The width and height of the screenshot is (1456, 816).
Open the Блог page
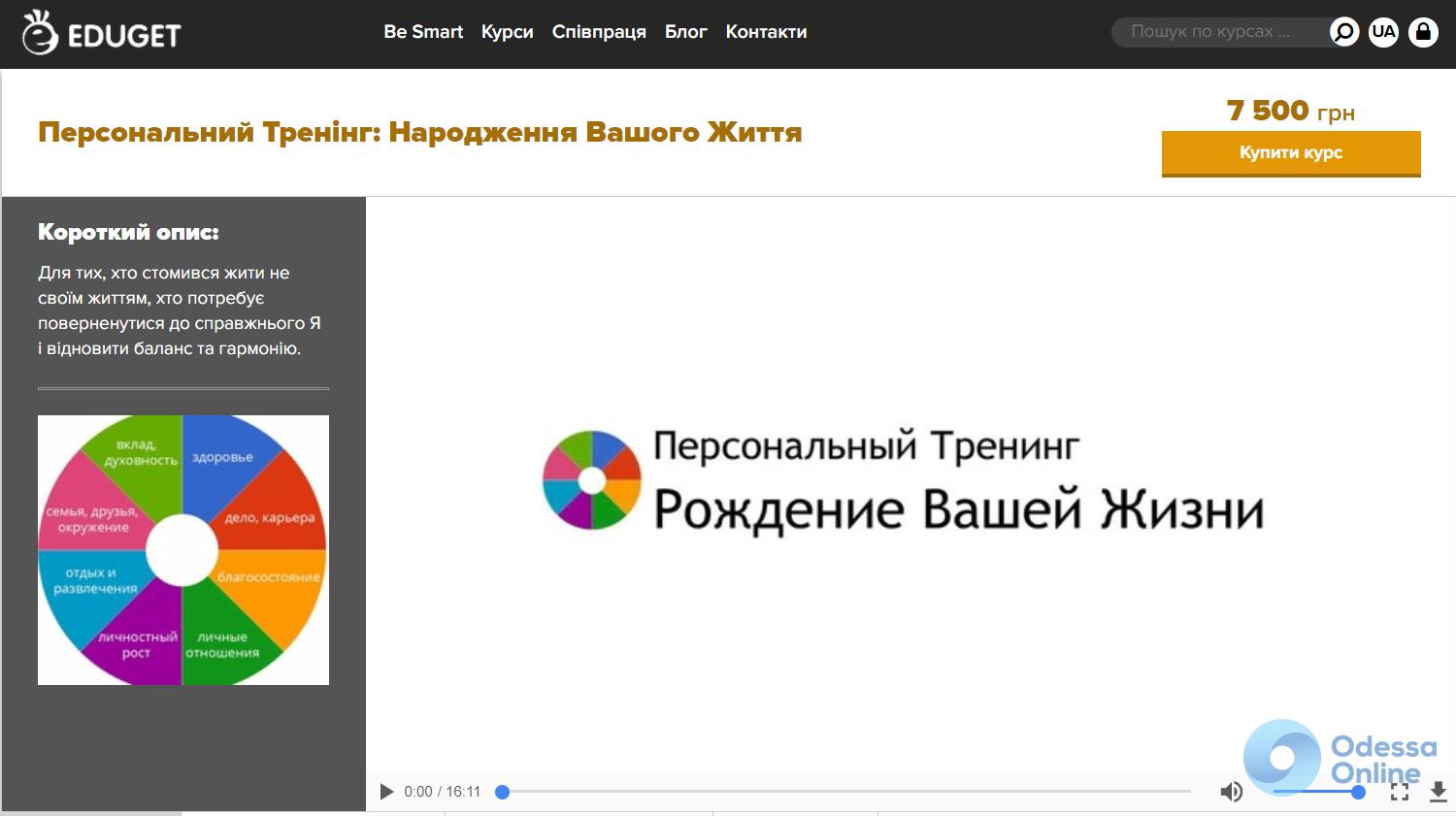point(685,32)
